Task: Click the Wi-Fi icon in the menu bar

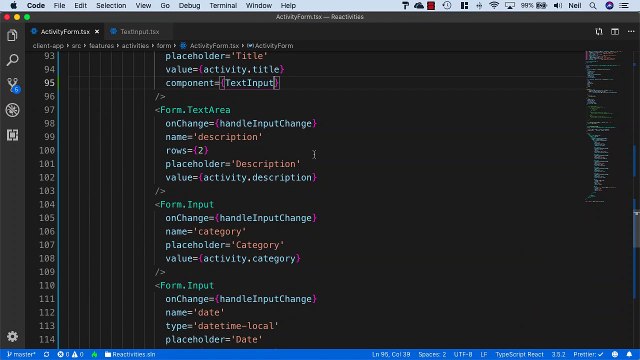Action: pyautogui.click(x=494, y=5)
